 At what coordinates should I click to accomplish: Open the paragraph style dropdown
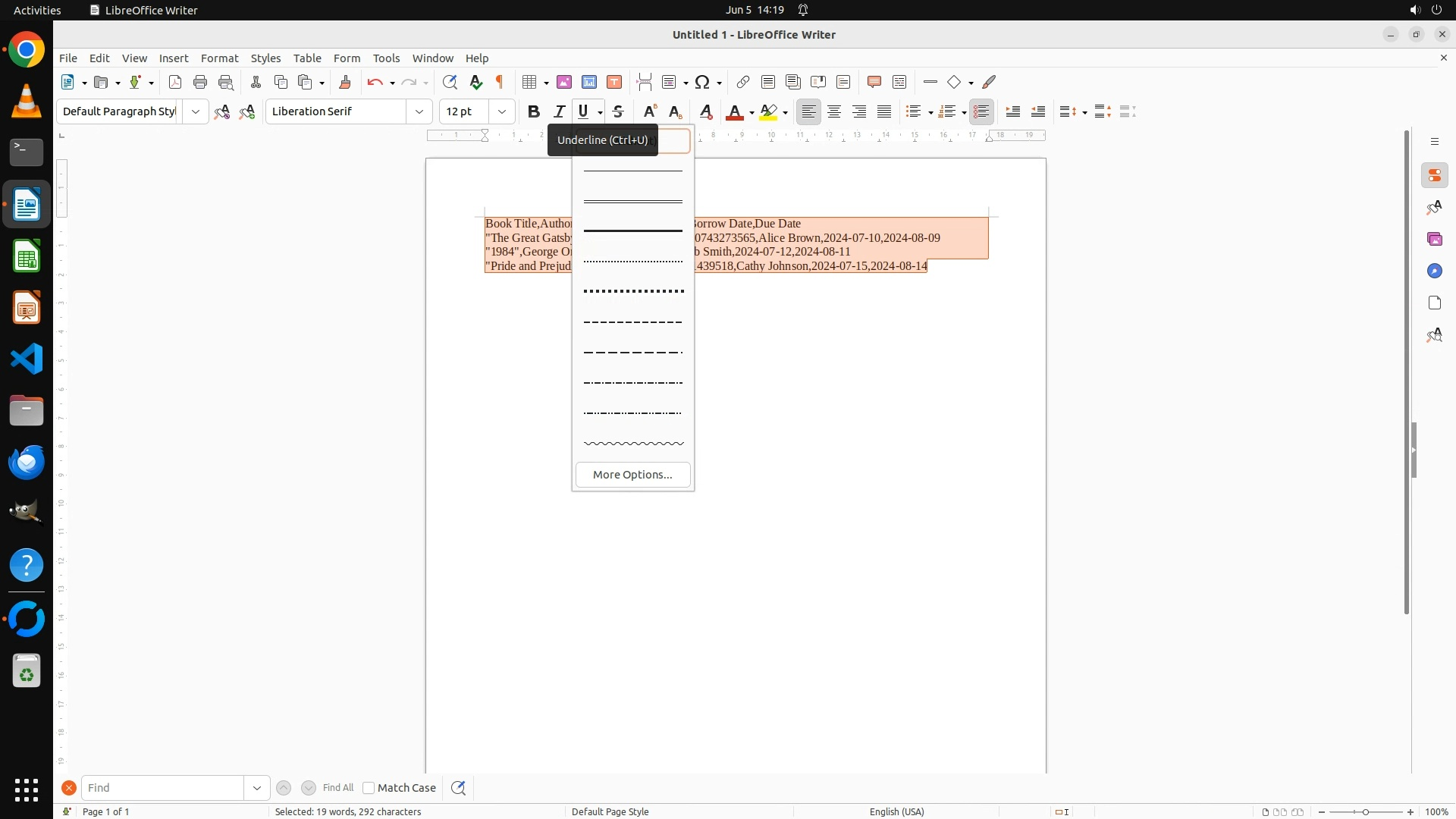tap(196, 111)
